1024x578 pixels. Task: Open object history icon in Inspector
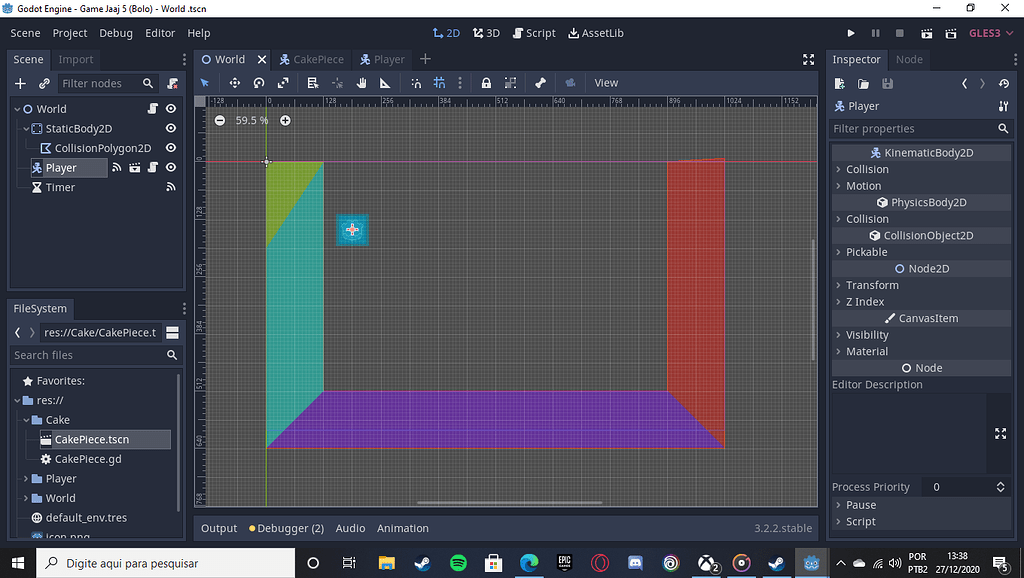point(1004,84)
